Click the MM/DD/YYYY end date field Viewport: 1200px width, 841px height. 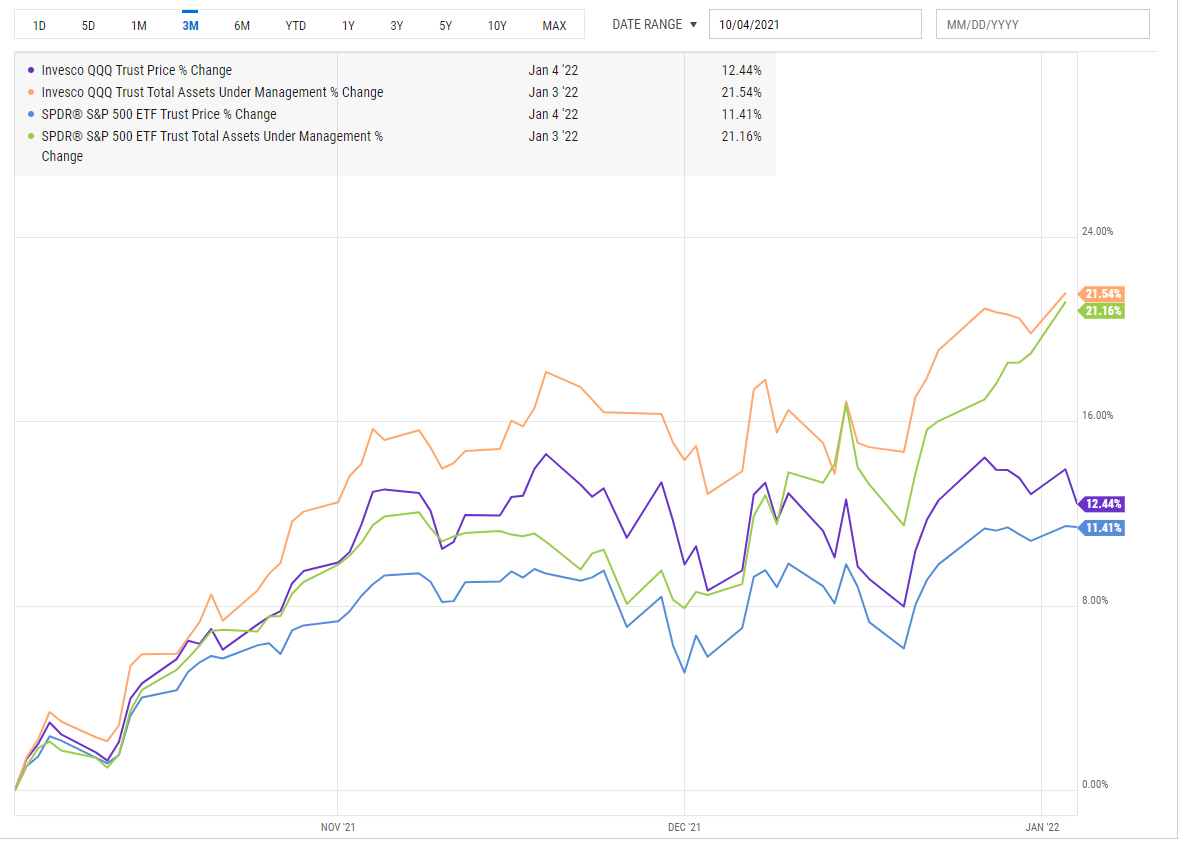coord(1043,24)
